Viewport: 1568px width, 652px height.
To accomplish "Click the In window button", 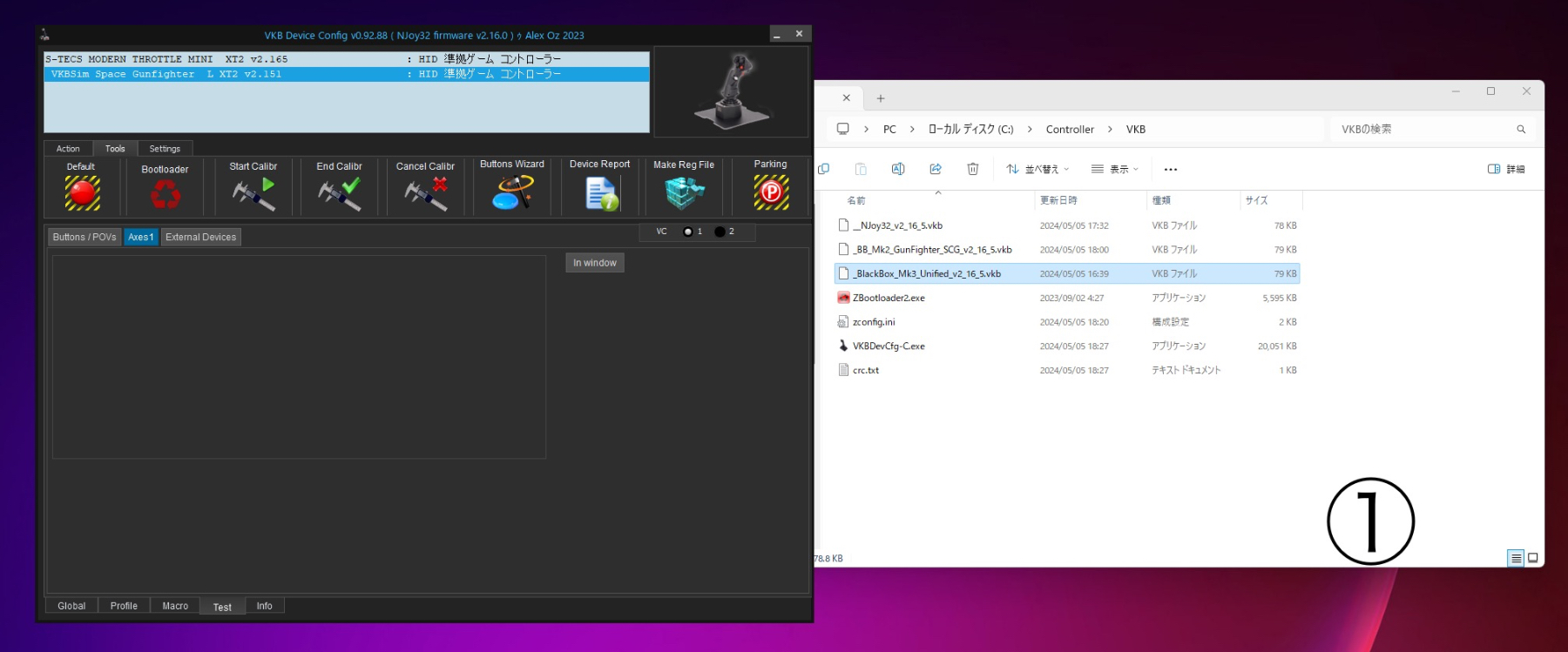I will pyautogui.click(x=595, y=263).
